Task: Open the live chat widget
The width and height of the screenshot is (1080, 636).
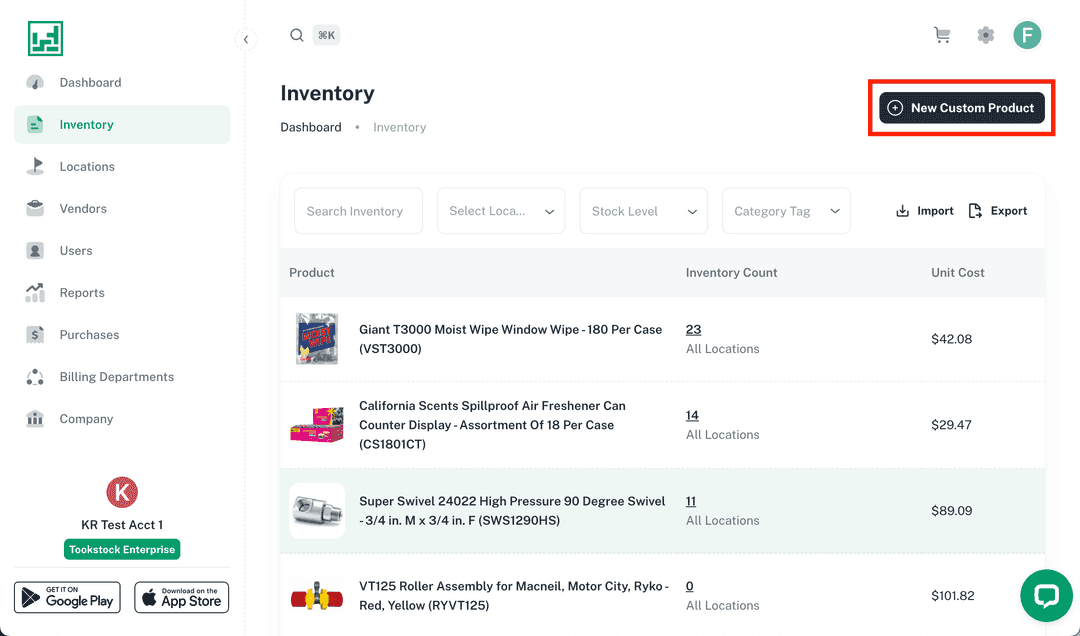Action: (x=1046, y=596)
